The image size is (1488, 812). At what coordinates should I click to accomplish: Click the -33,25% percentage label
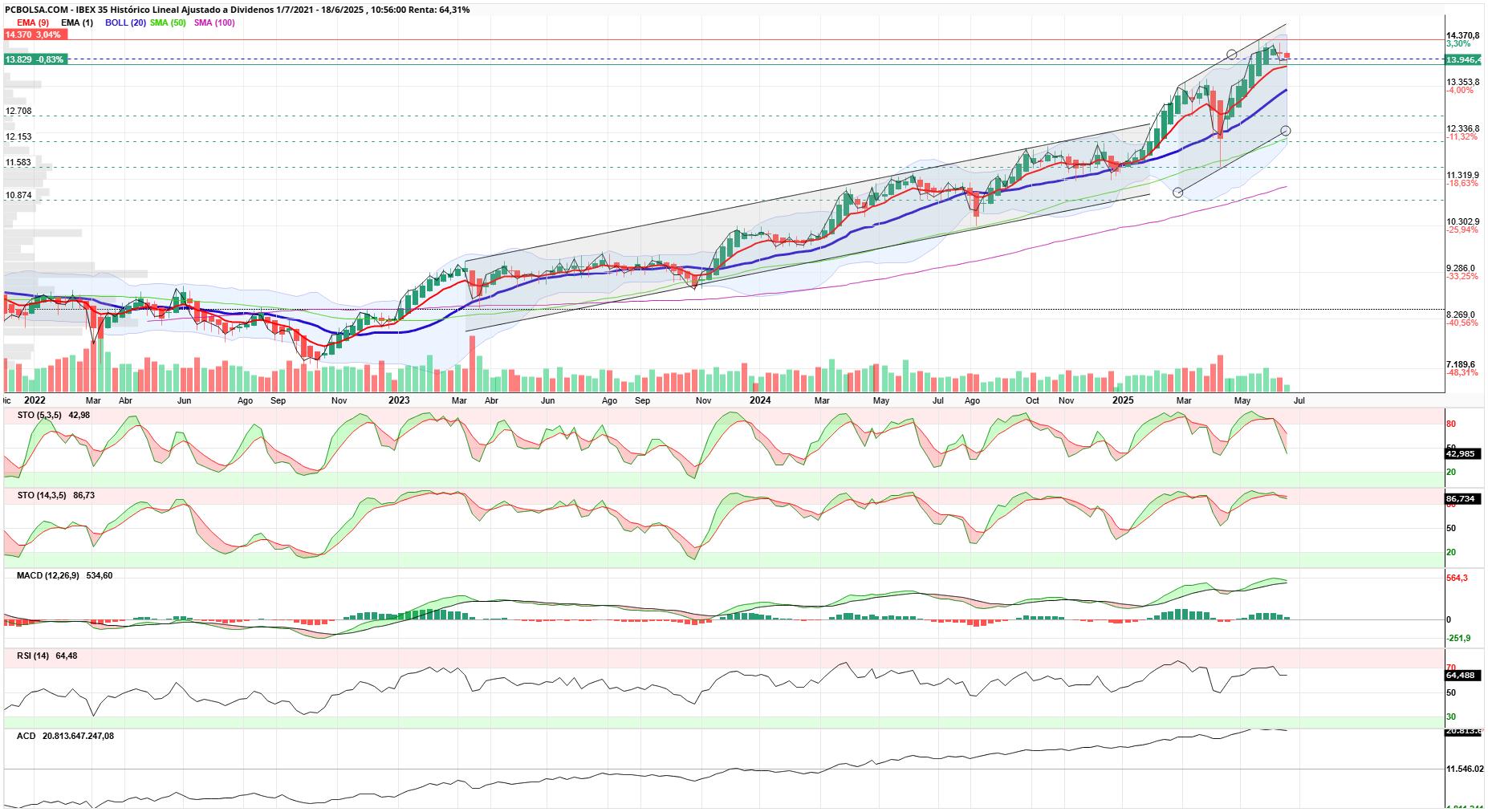pos(1462,276)
